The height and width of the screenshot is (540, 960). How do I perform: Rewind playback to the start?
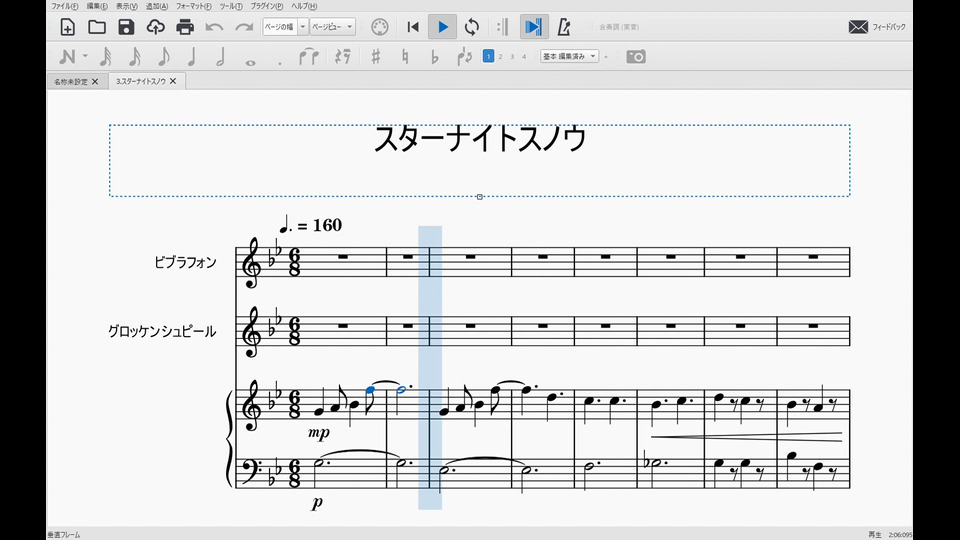click(413, 27)
